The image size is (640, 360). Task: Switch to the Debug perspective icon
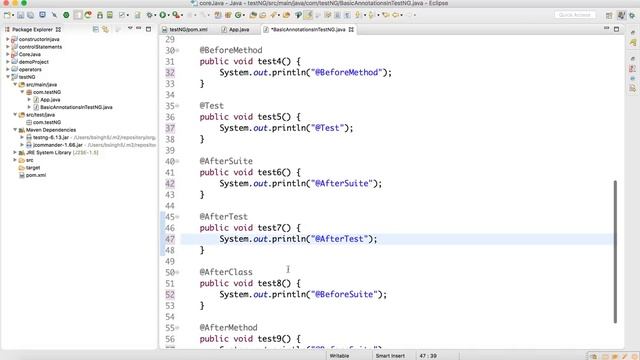[x=632, y=15]
